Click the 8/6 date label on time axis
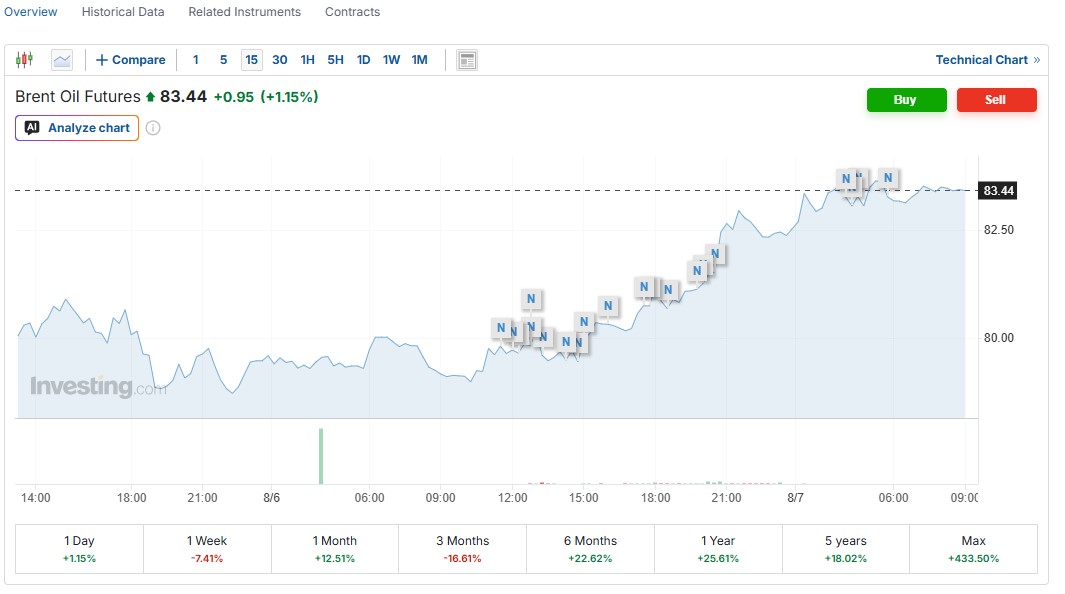The height and width of the screenshot is (594, 1065). point(272,498)
